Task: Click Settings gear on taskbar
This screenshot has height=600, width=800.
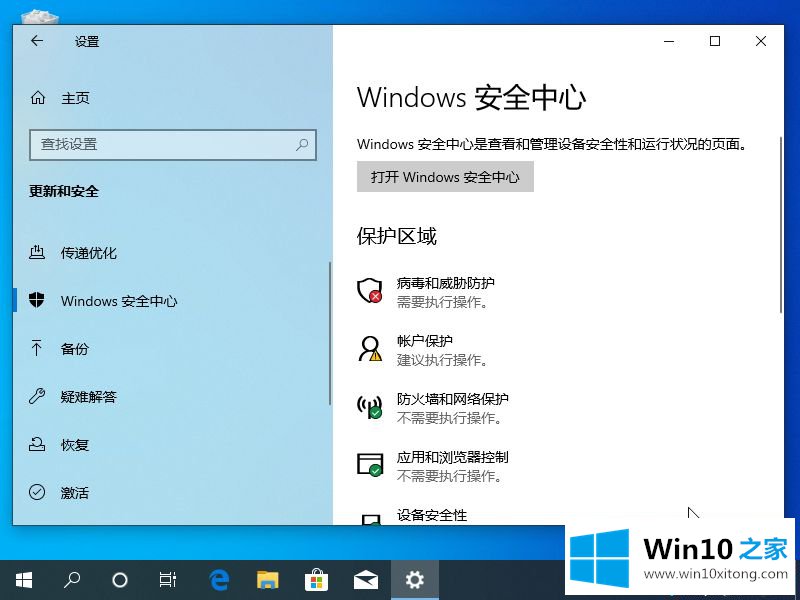Action: coord(414,580)
